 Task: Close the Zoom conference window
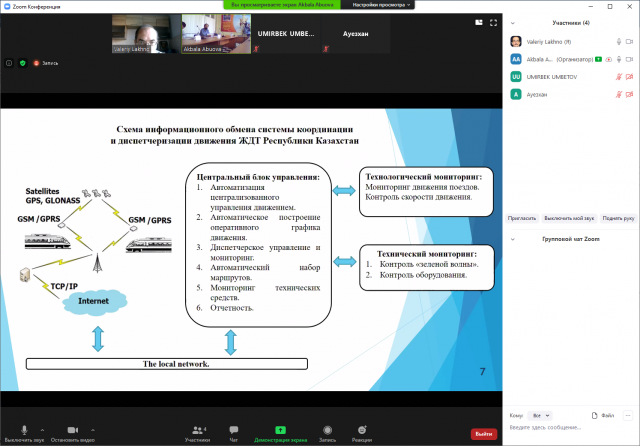pyautogui.click(x=629, y=7)
